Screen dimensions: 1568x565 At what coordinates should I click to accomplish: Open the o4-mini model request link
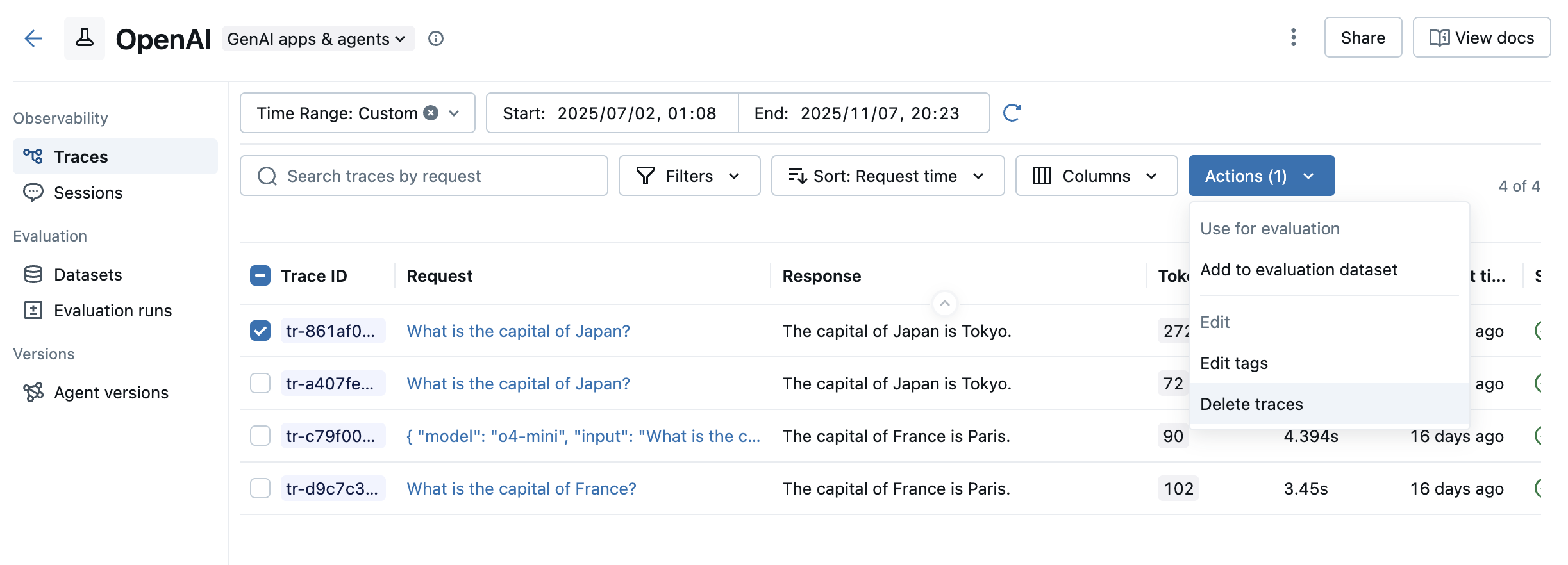[x=584, y=436]
